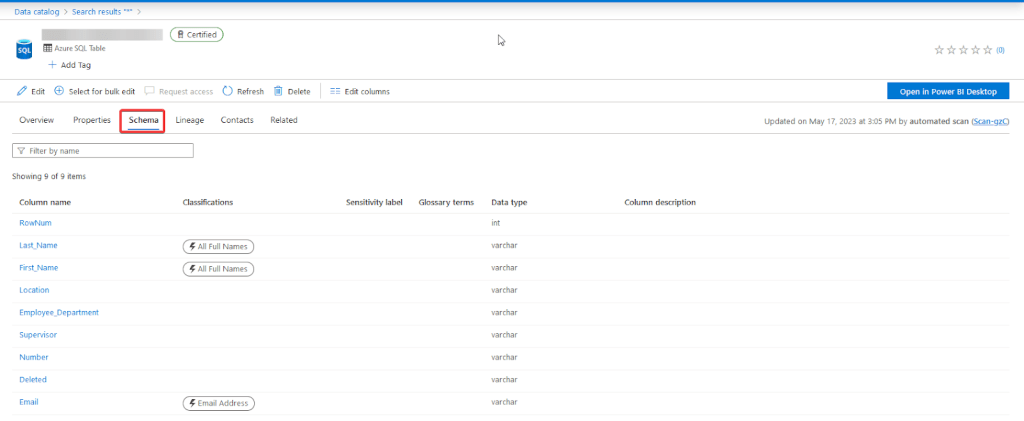The image size is (1024, 421).
Task: Sort by Column name header
Action: [45, 202]
